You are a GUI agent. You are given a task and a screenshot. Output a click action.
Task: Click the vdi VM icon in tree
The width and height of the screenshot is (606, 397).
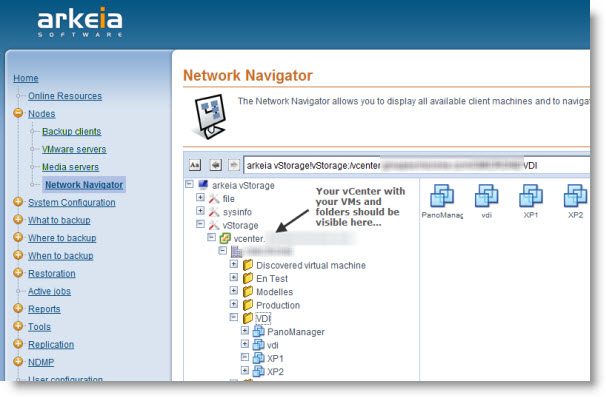(259, 345)
